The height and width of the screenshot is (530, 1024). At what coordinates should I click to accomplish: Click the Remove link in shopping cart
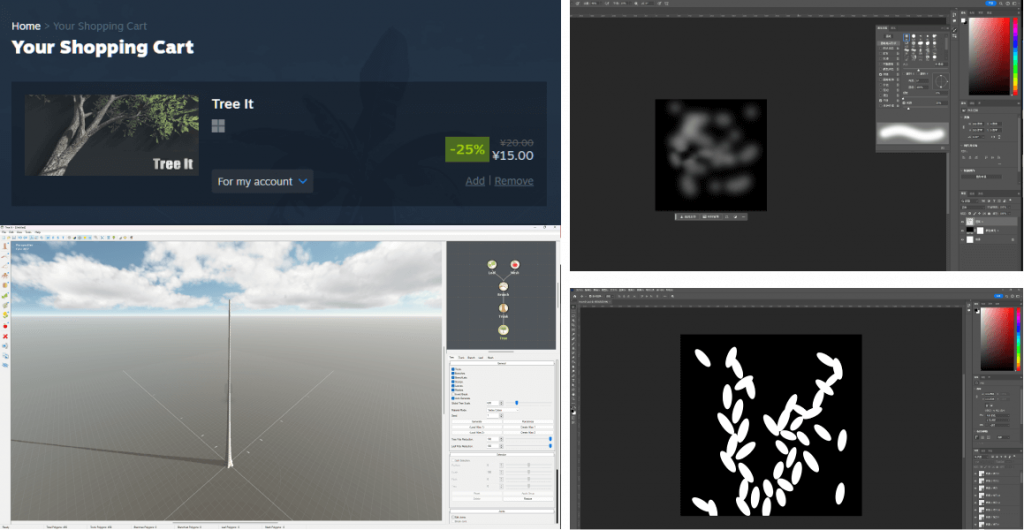[514, 181]
